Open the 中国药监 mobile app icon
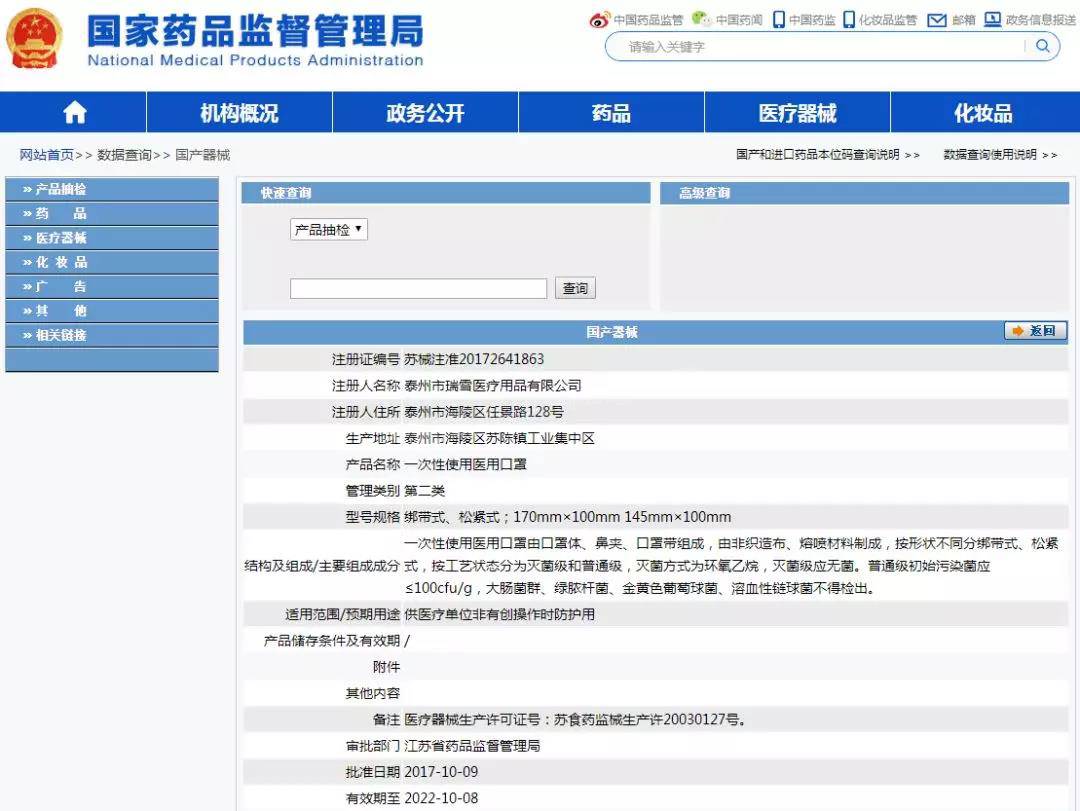Screen dimensions: 1080x811 (779, 19)
